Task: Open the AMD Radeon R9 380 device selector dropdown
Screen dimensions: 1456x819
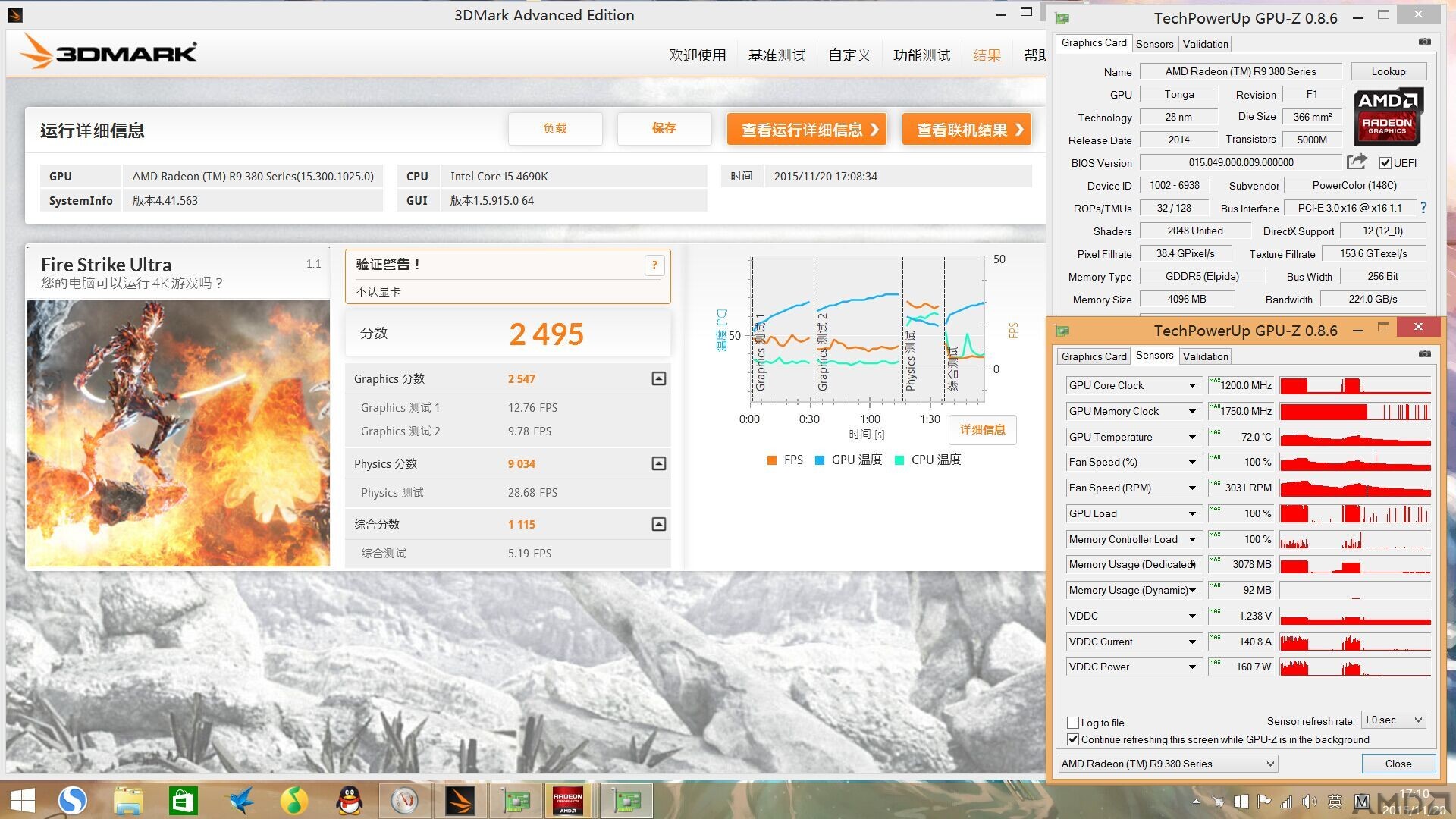Action: (x=1168, y=764)
